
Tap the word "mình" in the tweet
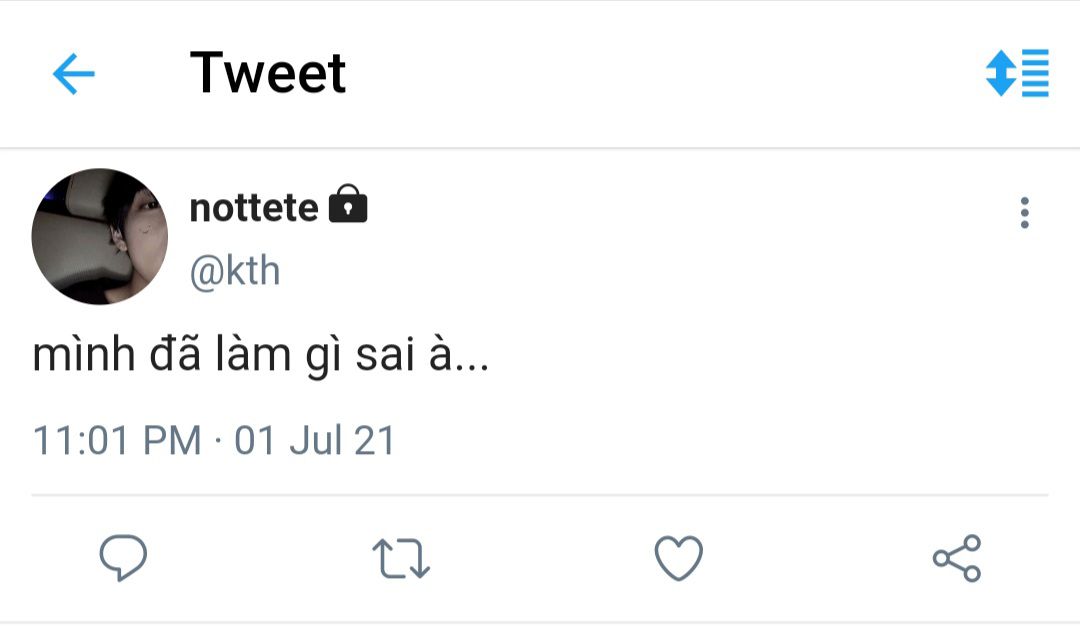pyautogui.click(x=84, y=355)
